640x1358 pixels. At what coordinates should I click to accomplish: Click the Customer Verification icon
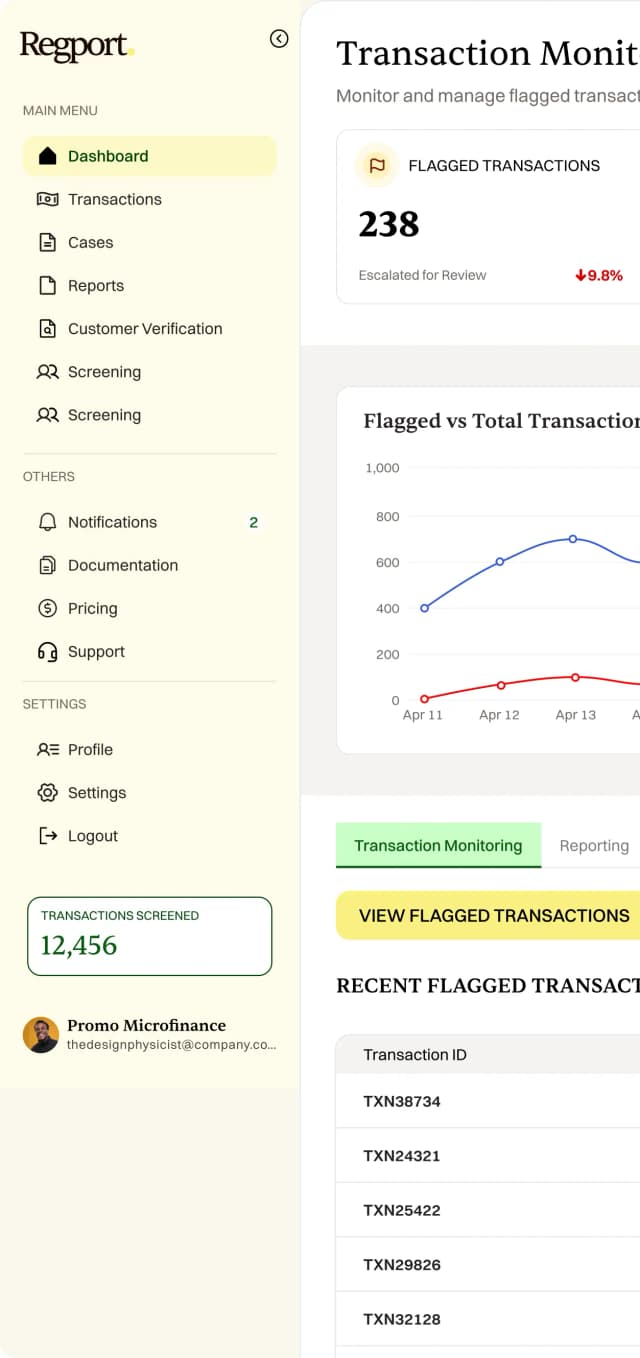47,328
